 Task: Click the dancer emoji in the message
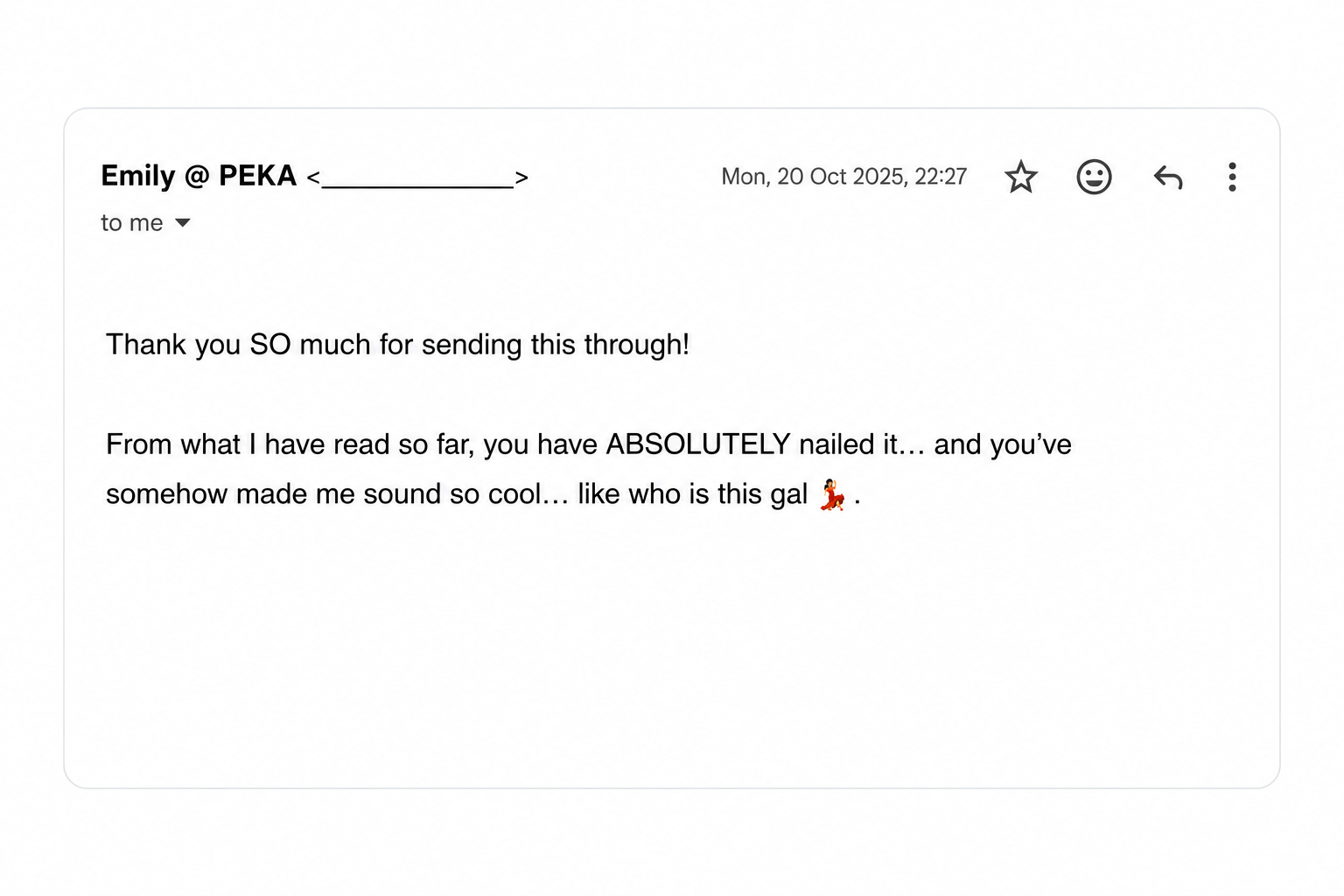832,495
